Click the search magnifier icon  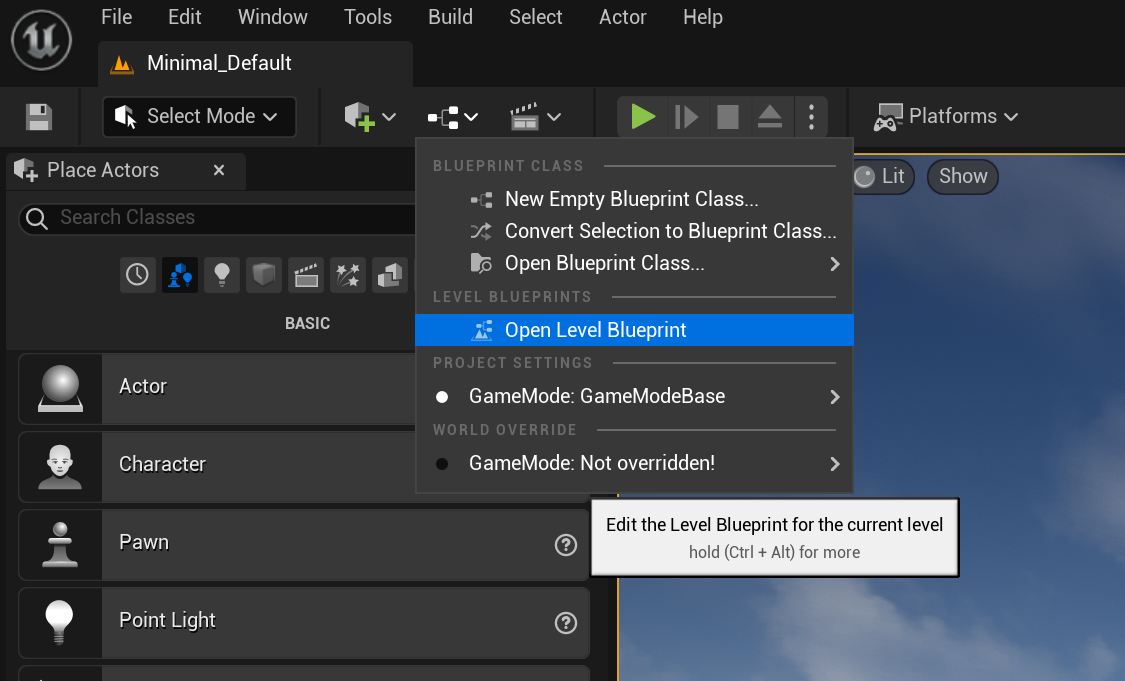click(37, 218)
